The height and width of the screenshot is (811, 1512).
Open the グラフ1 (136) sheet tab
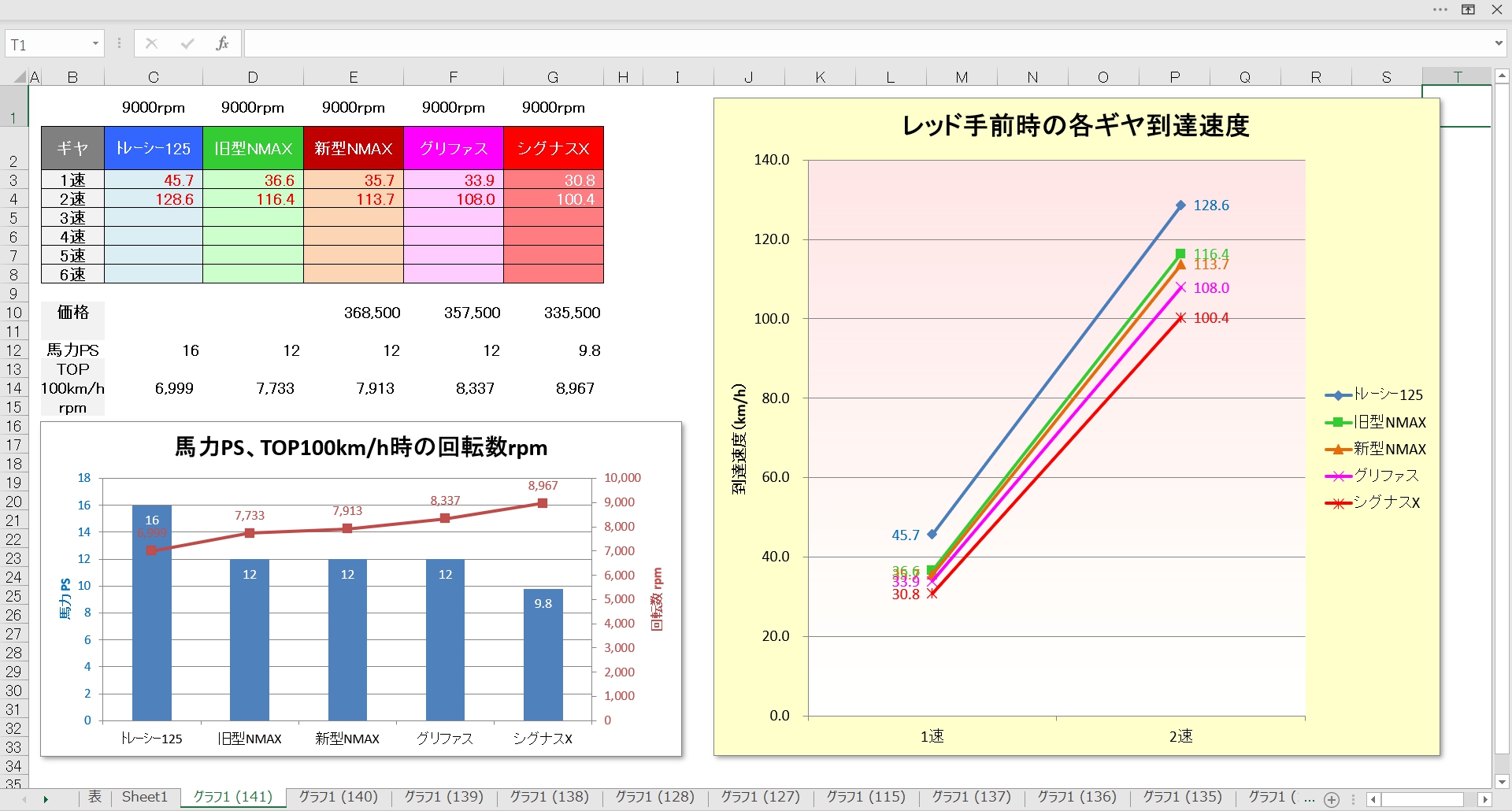pyautogui.click(x=1077, y=797)
